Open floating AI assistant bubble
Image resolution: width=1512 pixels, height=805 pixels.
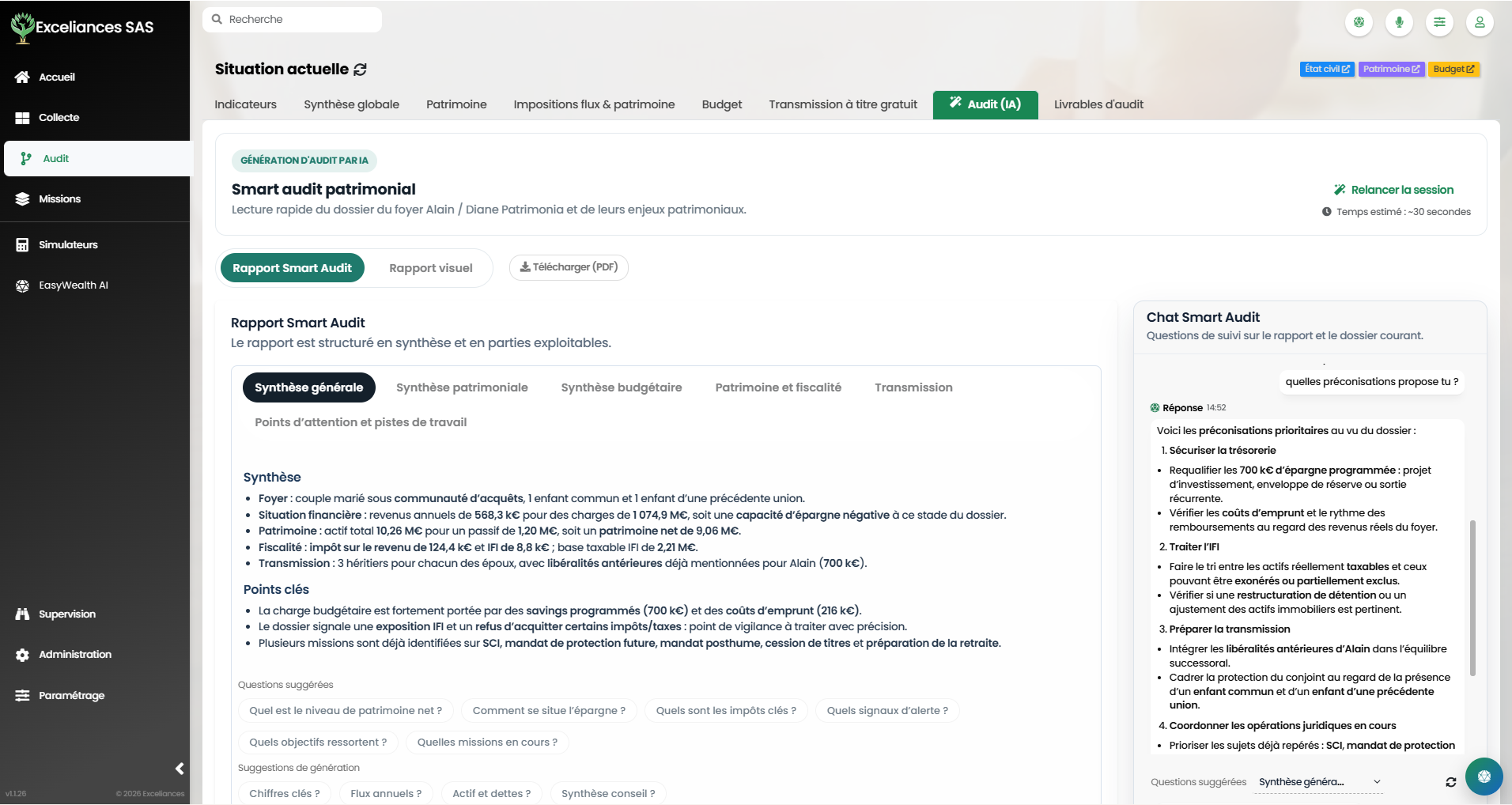(1484, 777)
